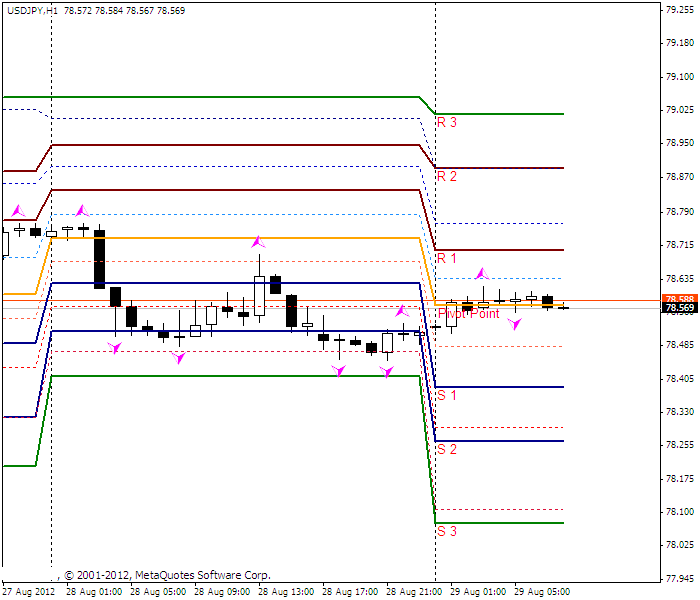Select the S 1 support label
This screenshot has width=700, height=600.
447,395
